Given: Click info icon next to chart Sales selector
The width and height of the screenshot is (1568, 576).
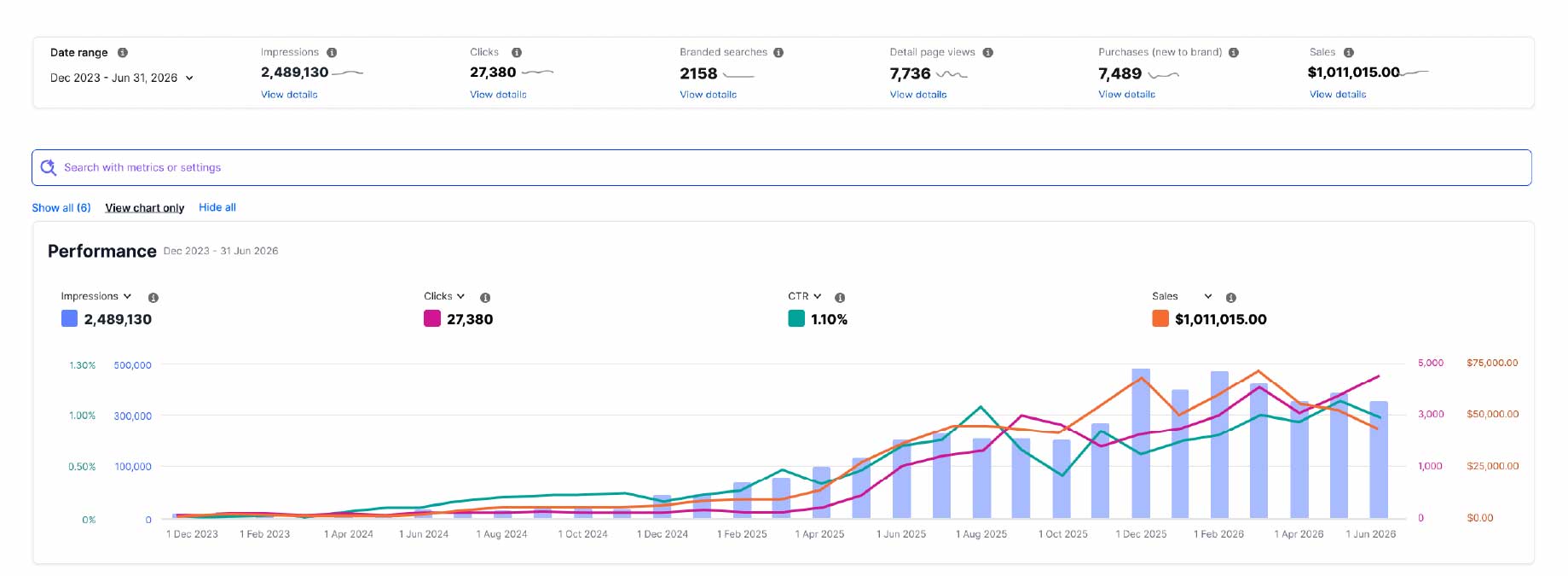Looking at the screenshot, I should 1231,298.
